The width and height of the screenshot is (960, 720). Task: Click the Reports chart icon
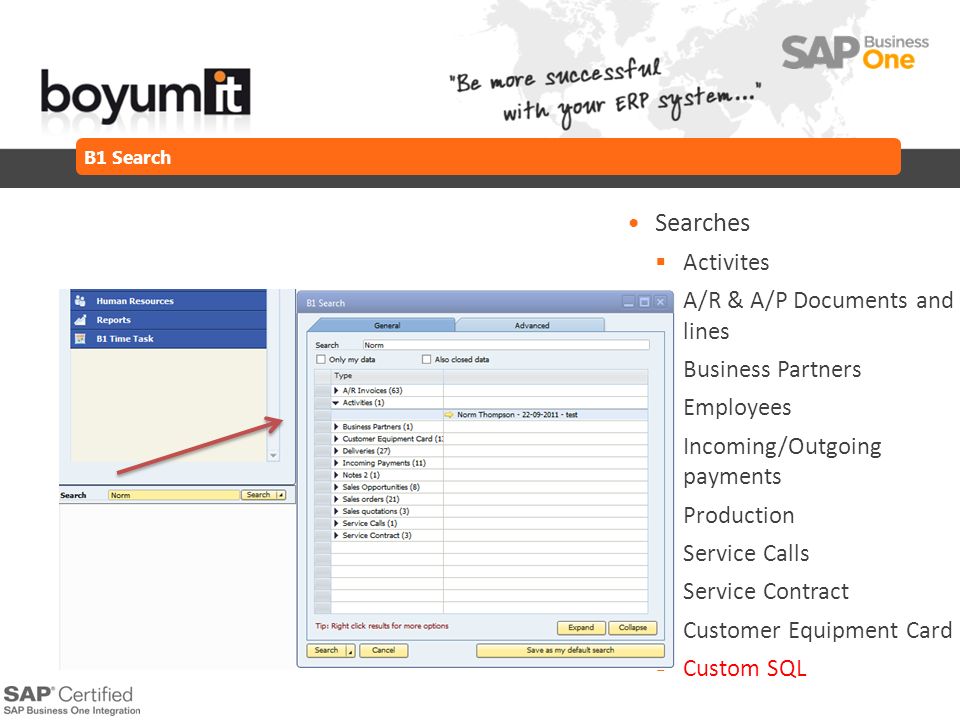tap(80, 320)
